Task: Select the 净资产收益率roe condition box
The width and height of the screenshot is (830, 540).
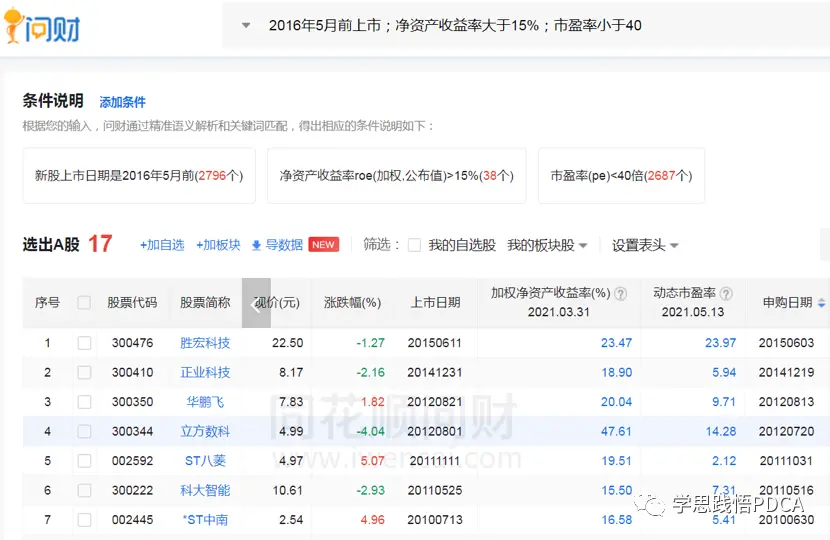Action: pos(396,176)
